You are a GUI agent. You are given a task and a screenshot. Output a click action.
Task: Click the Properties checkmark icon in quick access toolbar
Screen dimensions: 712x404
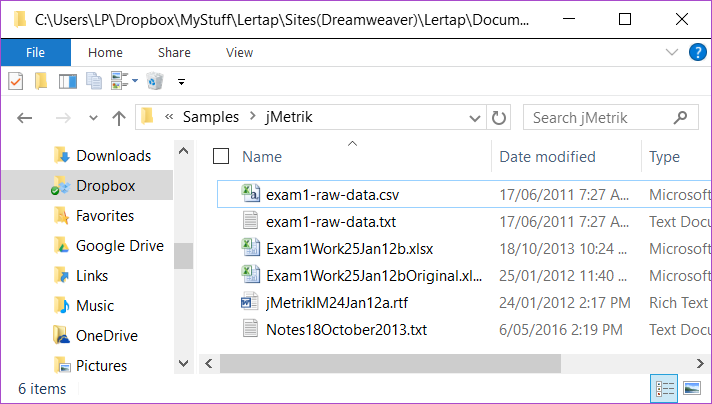tap(15, 81)
